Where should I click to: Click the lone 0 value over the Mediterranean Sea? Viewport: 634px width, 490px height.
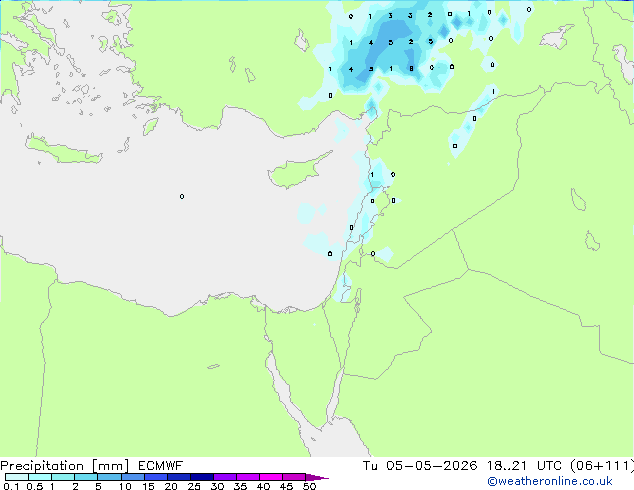pyautogui.click(x=182, y=196)
